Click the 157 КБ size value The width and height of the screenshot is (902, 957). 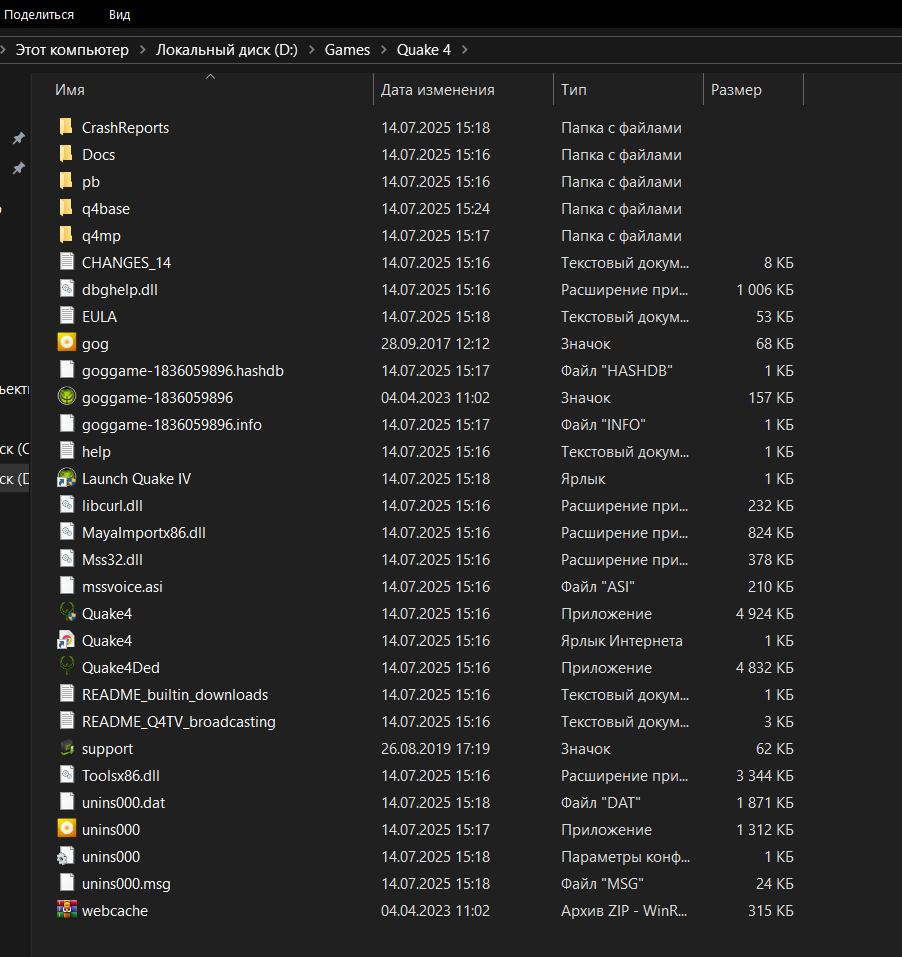tap(771, 397)
